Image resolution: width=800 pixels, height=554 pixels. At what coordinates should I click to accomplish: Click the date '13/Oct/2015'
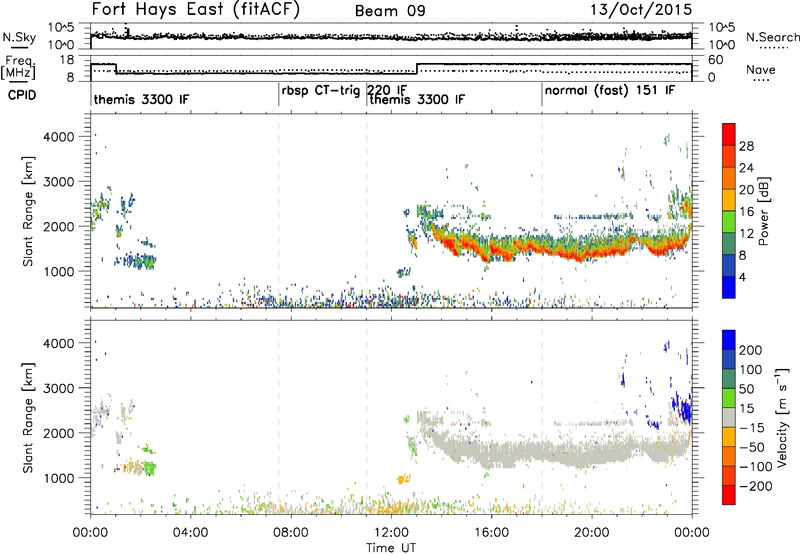(x=641, y=10)
